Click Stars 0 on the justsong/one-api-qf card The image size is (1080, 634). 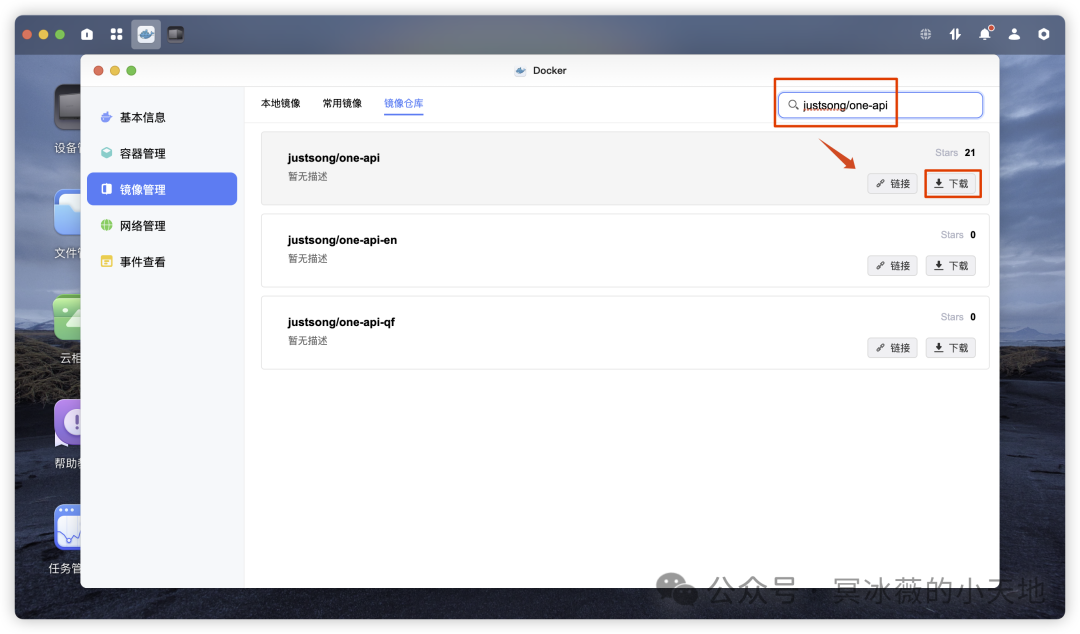coord(958,316)
